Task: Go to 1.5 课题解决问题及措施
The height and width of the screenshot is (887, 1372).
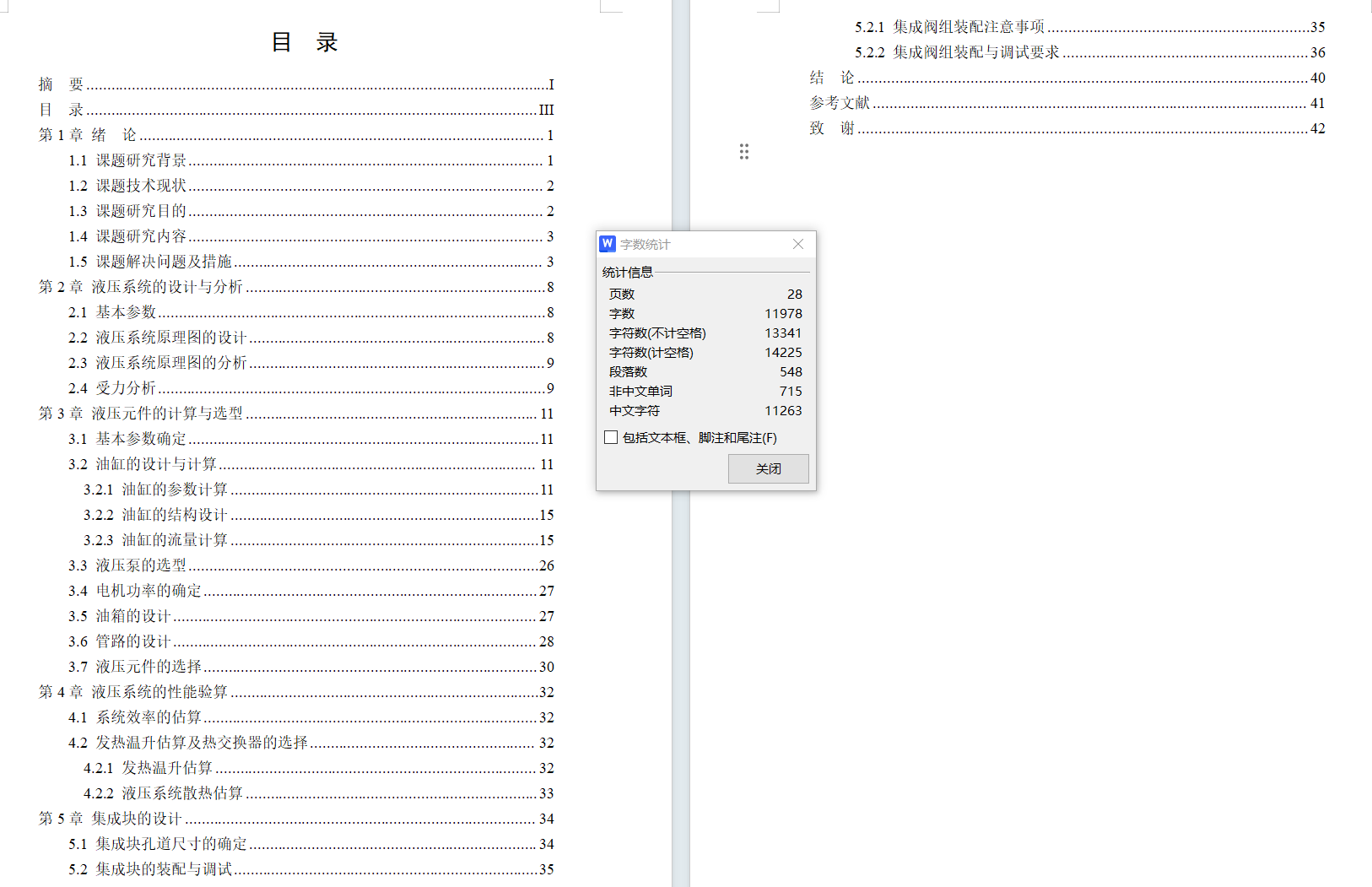Action: coord(311,262)
